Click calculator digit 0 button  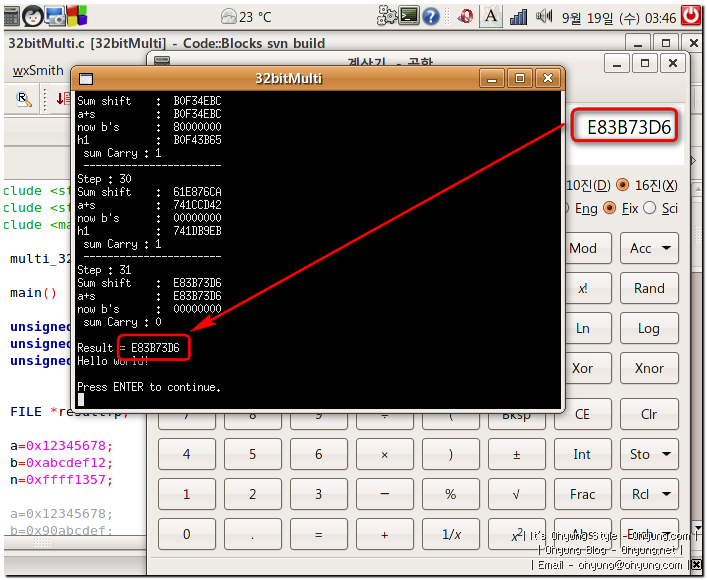point(187,534)
